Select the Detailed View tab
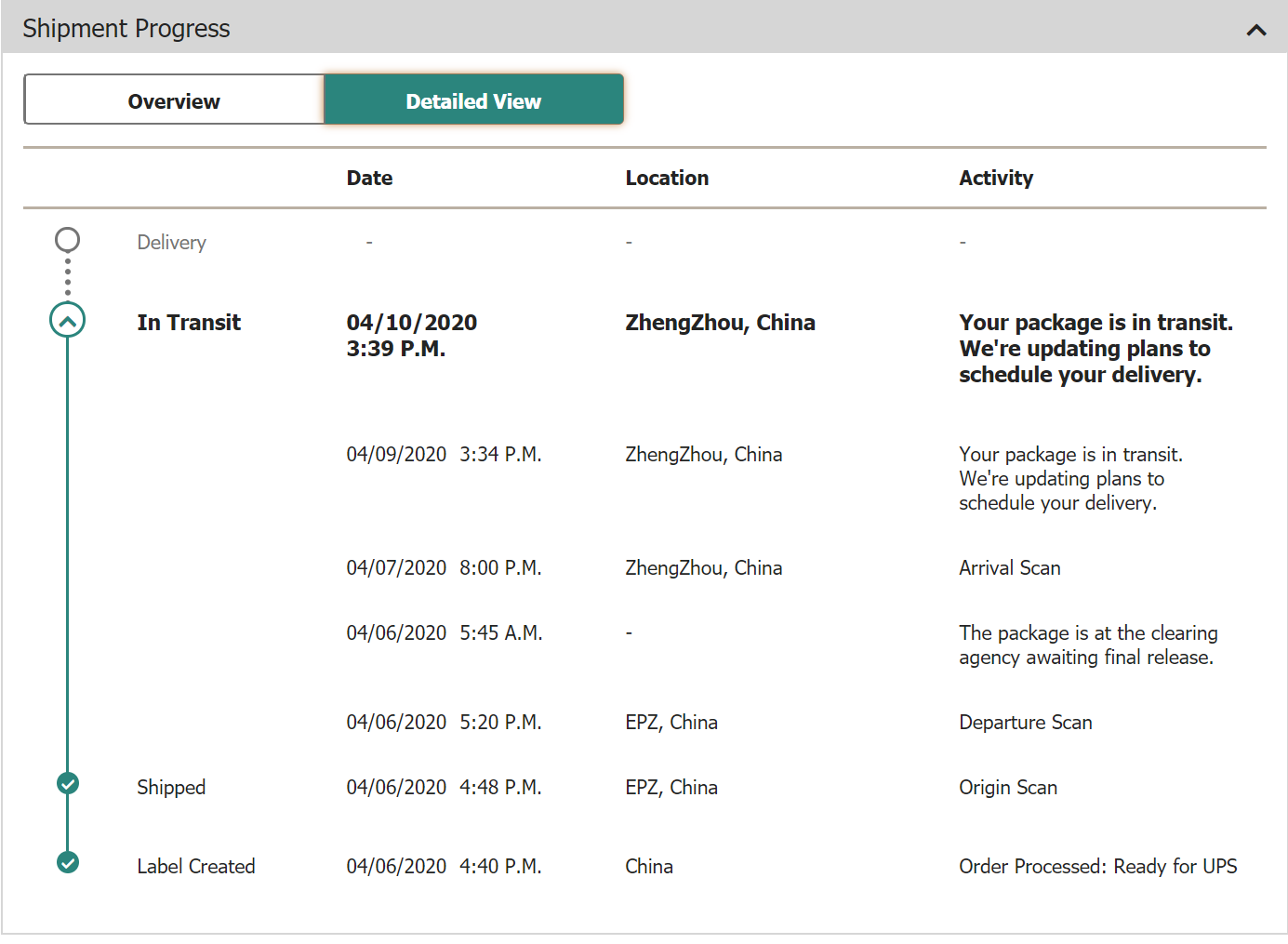The image size is (1288, 944). pyautogui.click(x=473, y=100)
